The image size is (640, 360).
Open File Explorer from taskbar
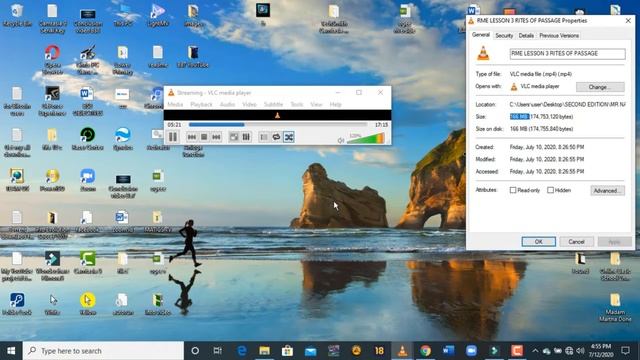pyautogui.click(x=264, y=351)
